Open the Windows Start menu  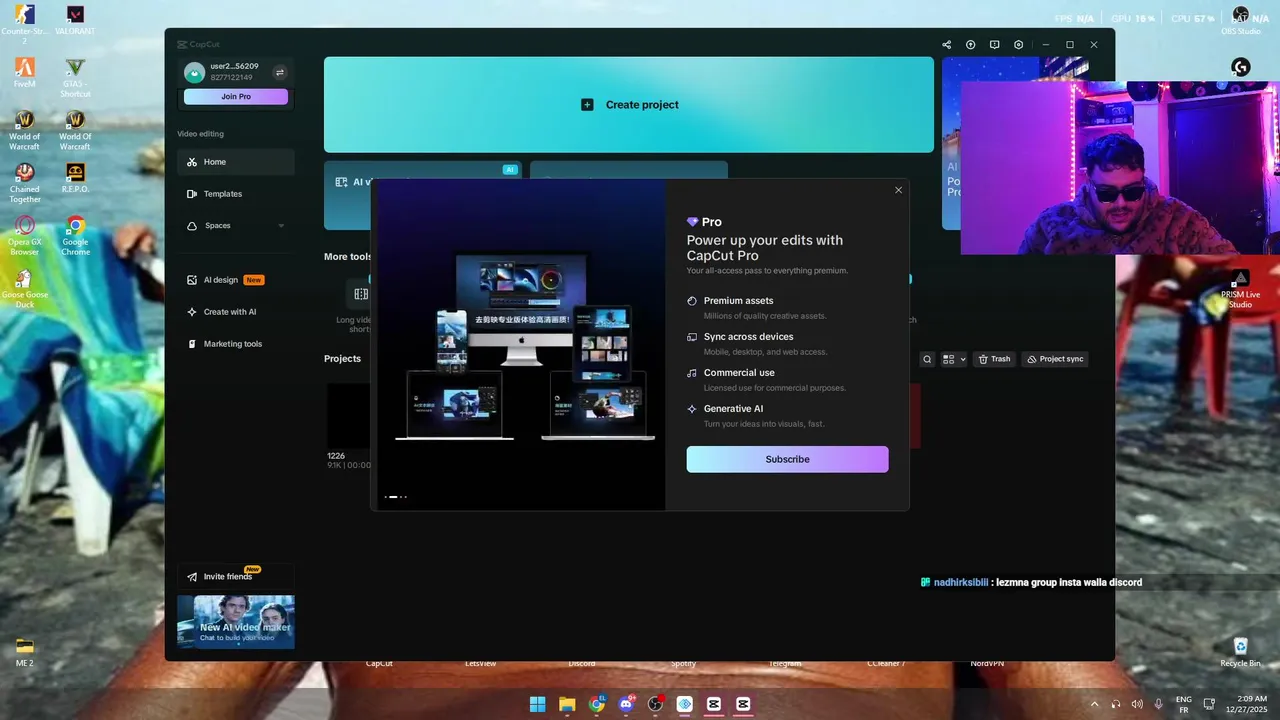pos(537,704)
